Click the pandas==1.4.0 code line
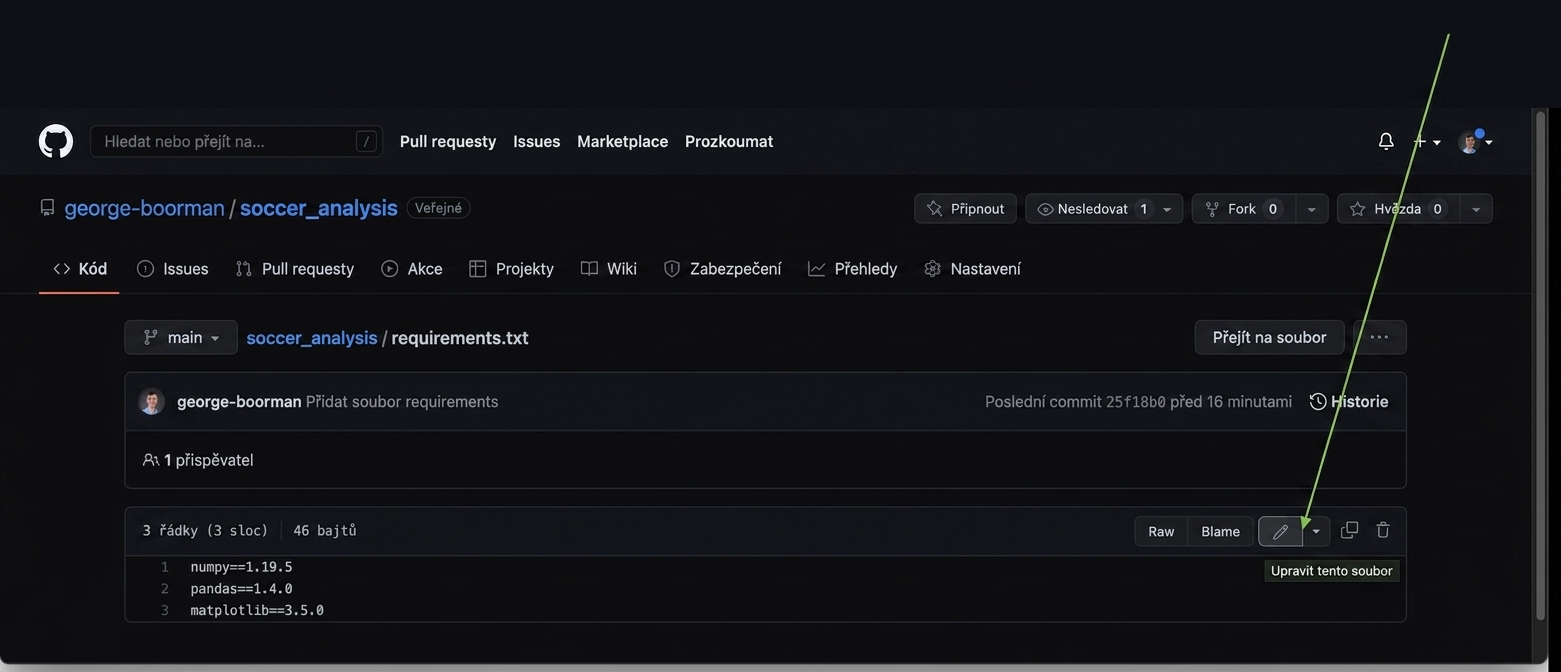Screen dimensions: 1561x672 coord(242,589)
